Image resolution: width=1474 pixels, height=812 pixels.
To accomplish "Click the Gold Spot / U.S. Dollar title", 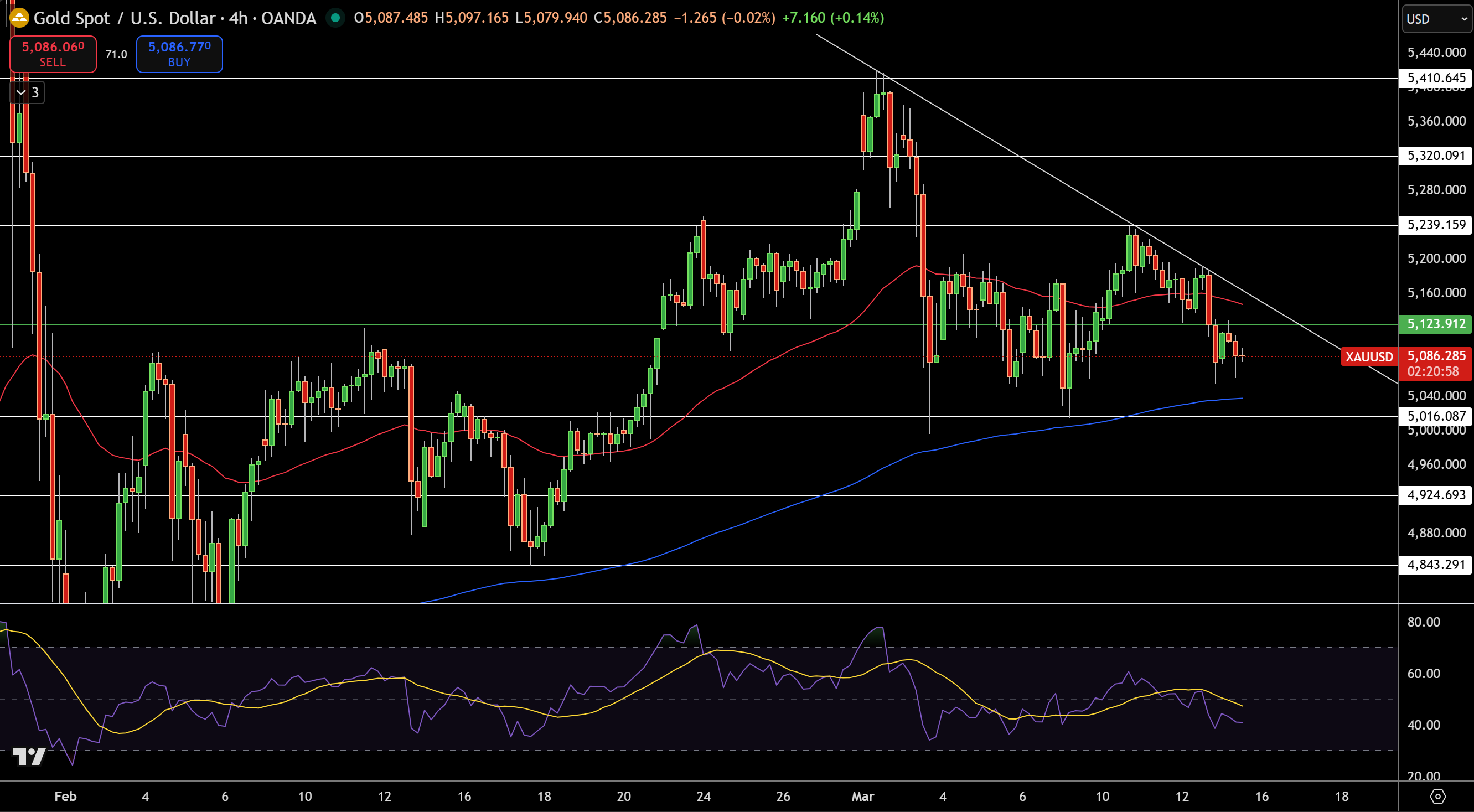I will [124, 18].
